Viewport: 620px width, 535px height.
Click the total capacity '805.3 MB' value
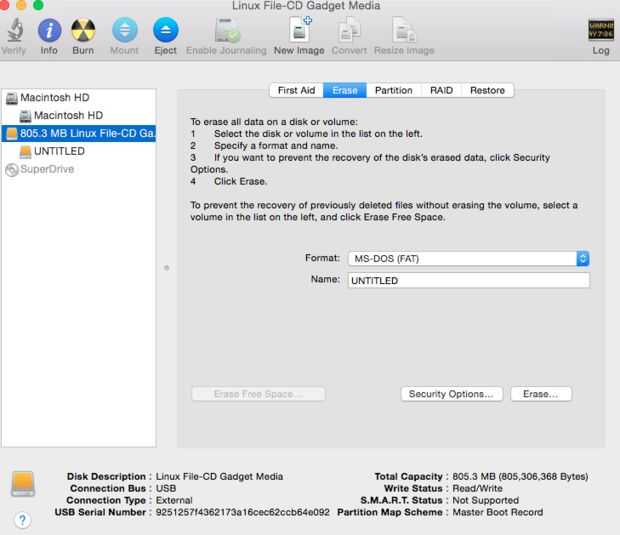point(520,476)
